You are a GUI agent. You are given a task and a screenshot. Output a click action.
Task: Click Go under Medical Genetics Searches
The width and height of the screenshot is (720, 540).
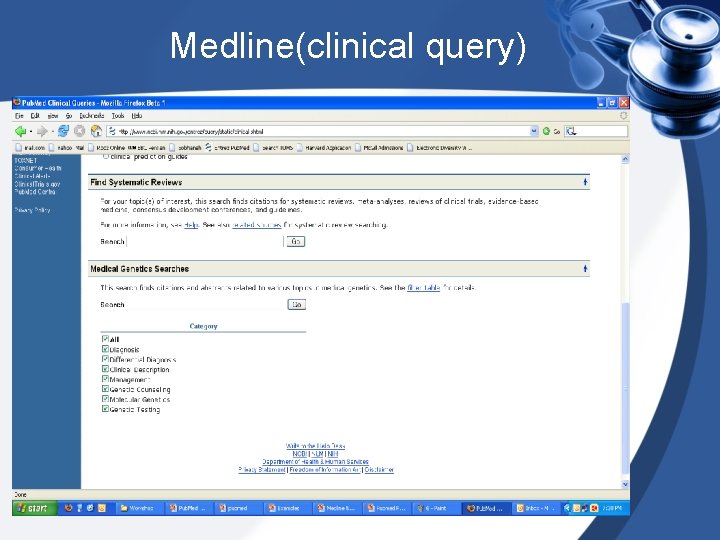click(297, 304)
